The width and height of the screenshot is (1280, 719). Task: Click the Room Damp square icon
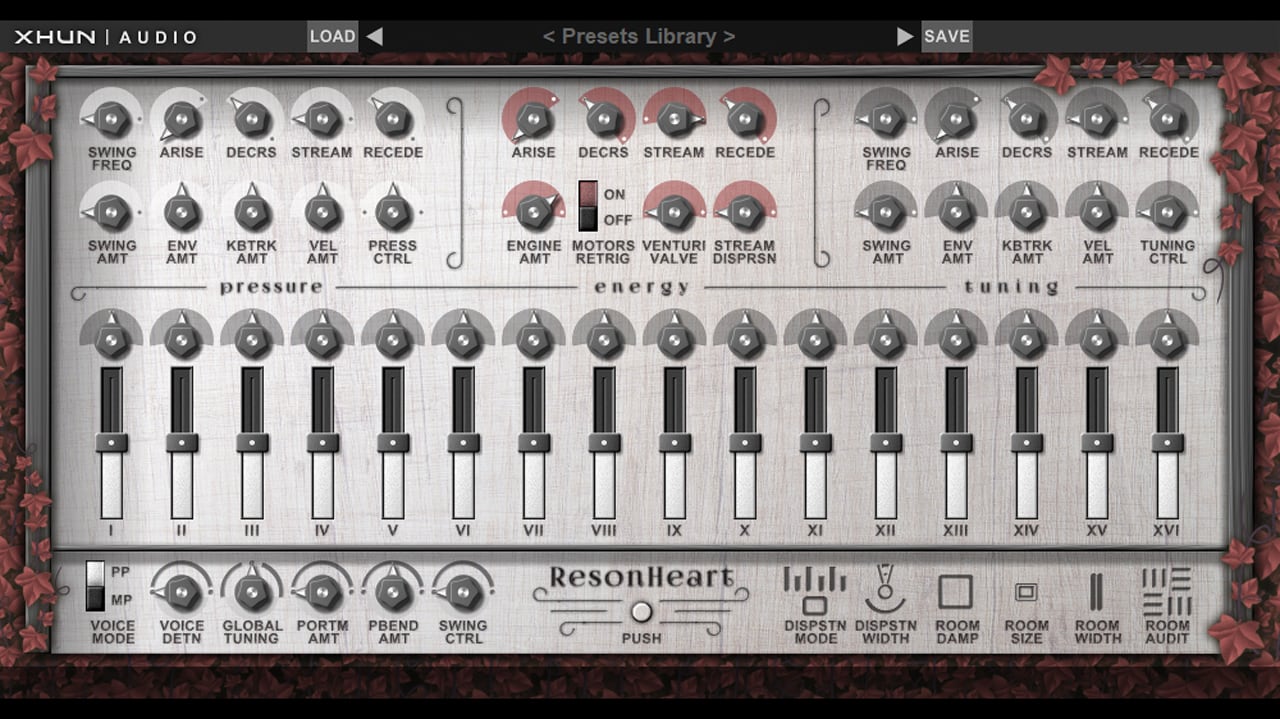point(956,592)
